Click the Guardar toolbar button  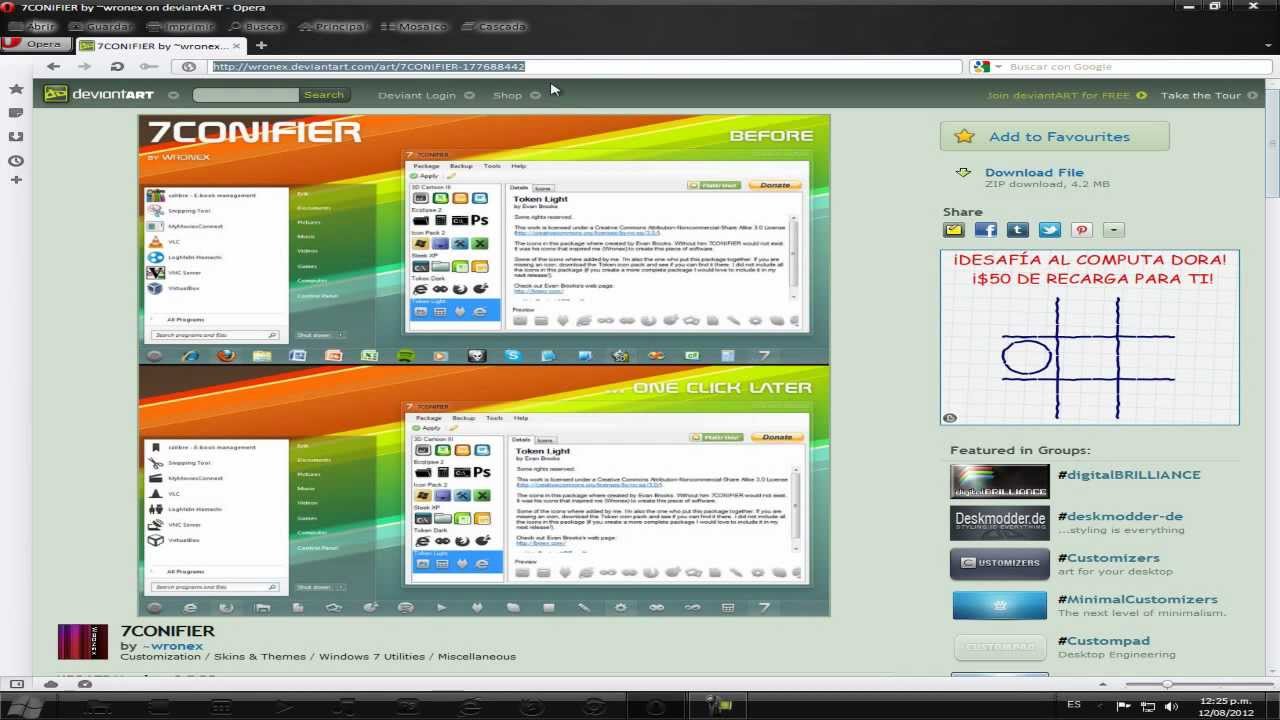click(100, 27)
